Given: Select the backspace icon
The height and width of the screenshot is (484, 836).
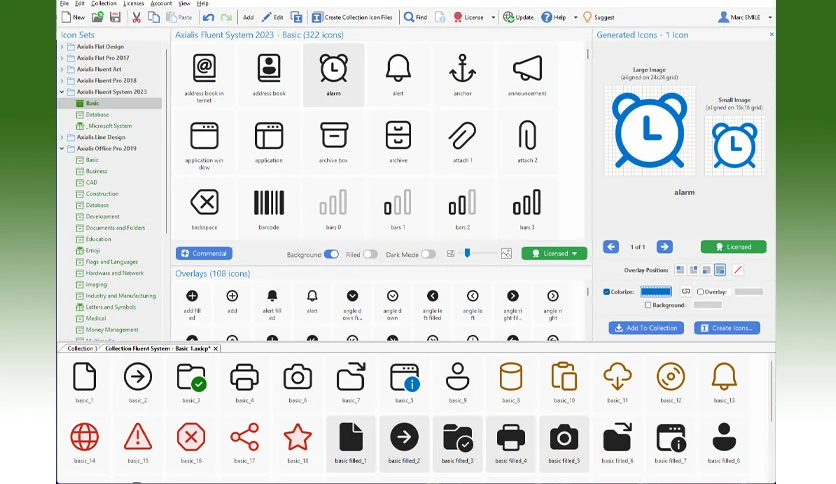Looking at the screenshot, I should tap(205, 208).
